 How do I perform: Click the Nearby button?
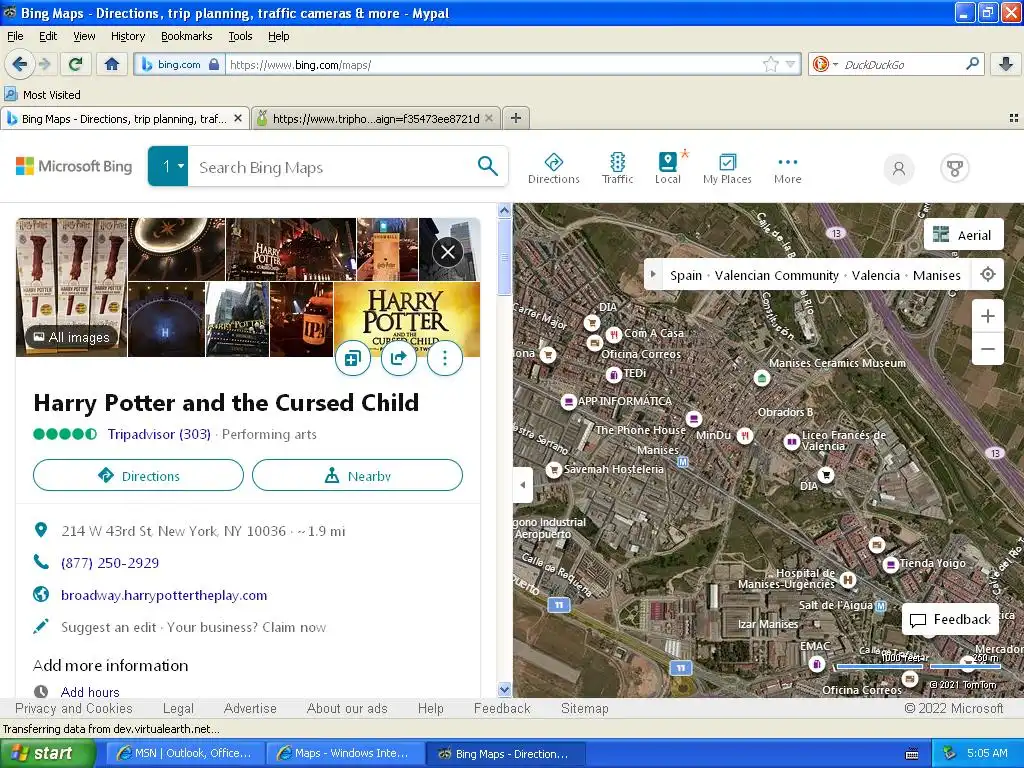tap(357, 475)
